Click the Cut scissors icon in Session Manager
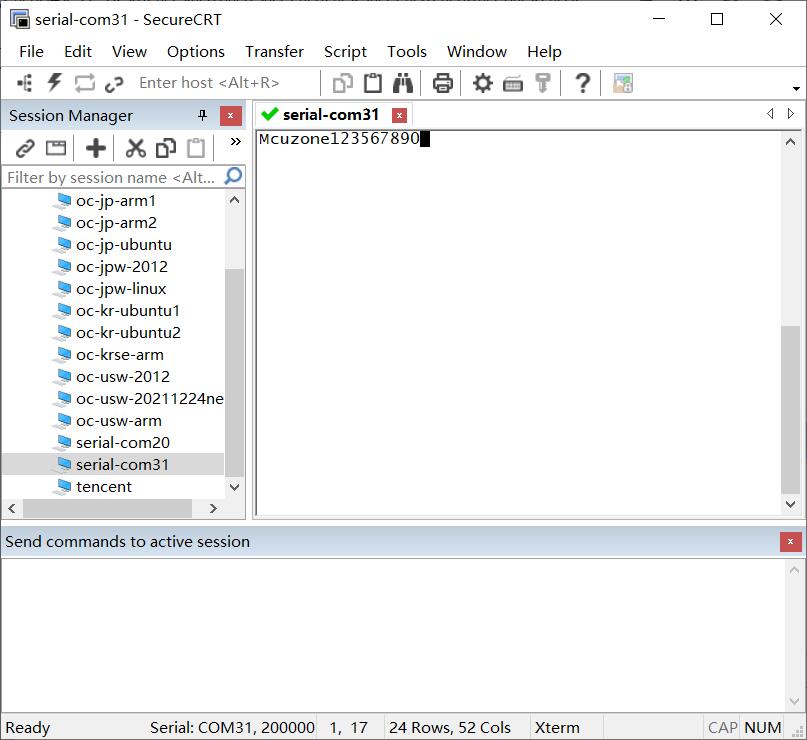This screenshot has height=740, width=807. click(135, 148)
